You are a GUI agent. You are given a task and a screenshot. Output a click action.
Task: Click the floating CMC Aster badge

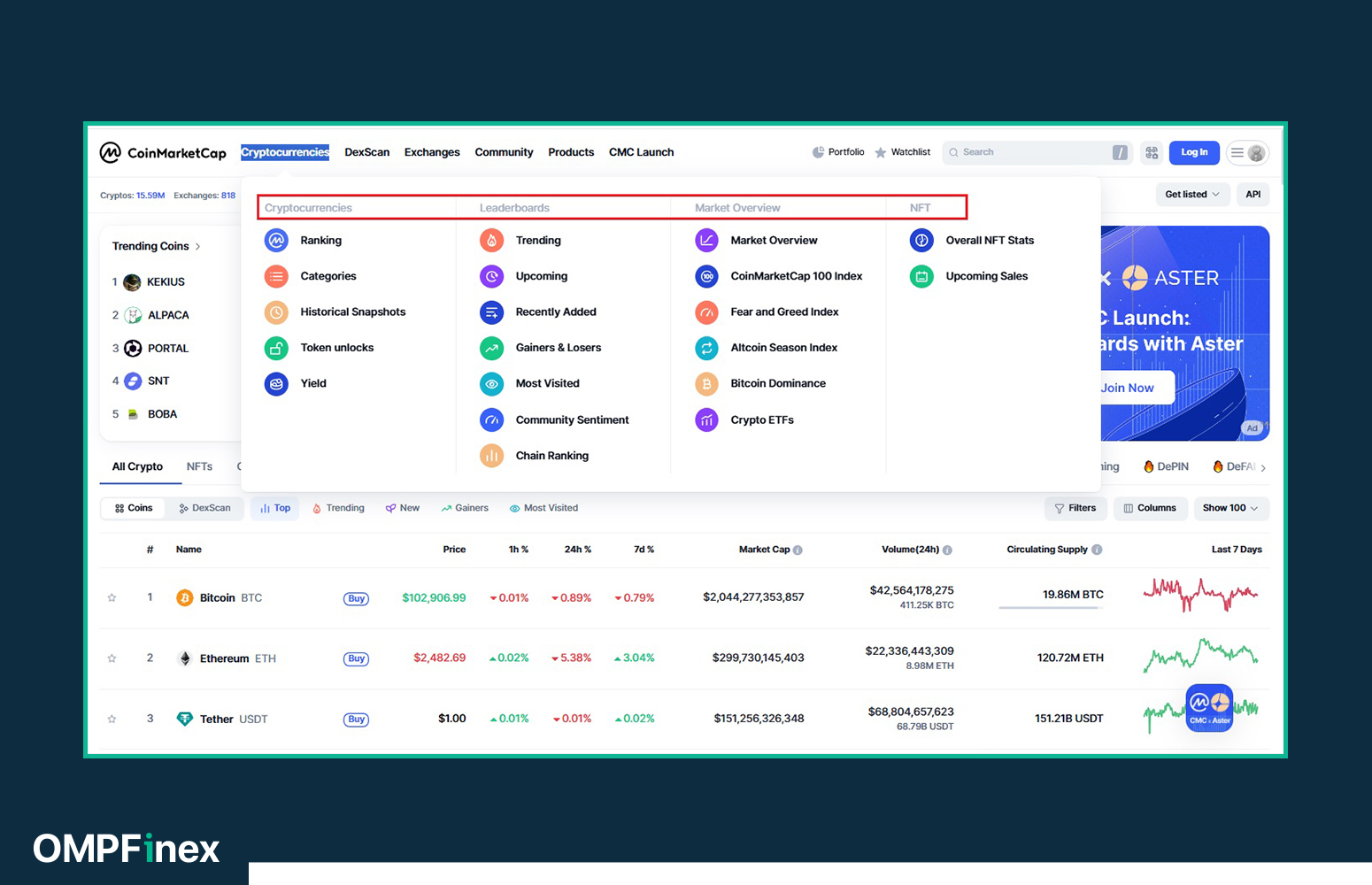point(1209,708)
